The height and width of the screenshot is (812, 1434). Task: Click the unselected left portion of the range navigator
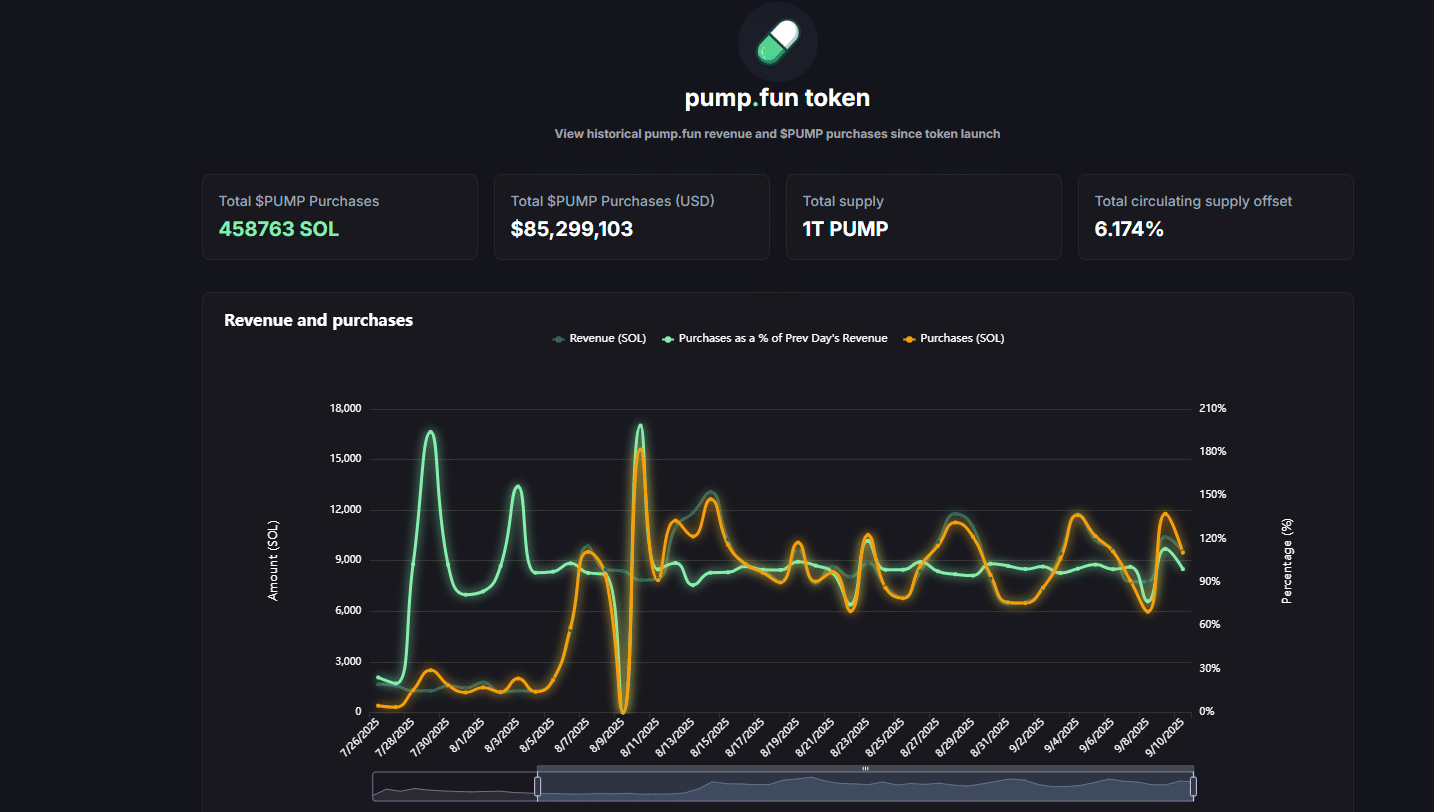pyautogui.click(x=454, y=786)
